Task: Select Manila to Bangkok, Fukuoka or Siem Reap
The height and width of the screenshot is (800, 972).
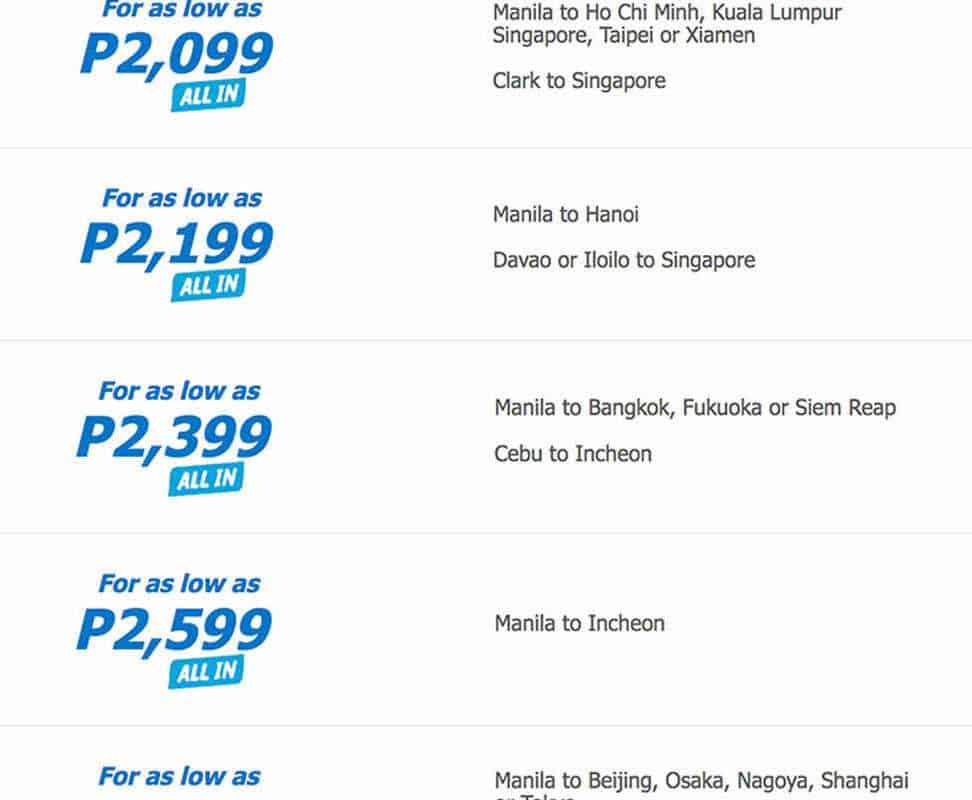Action: [694, 408]
